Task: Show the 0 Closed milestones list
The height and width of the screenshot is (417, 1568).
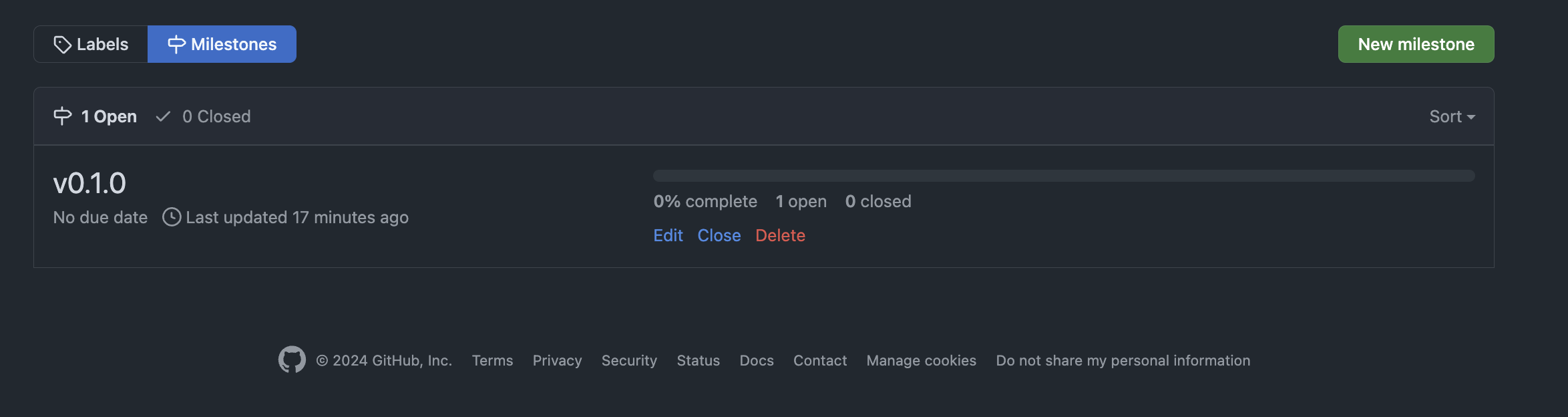Action: coord(216,116)
